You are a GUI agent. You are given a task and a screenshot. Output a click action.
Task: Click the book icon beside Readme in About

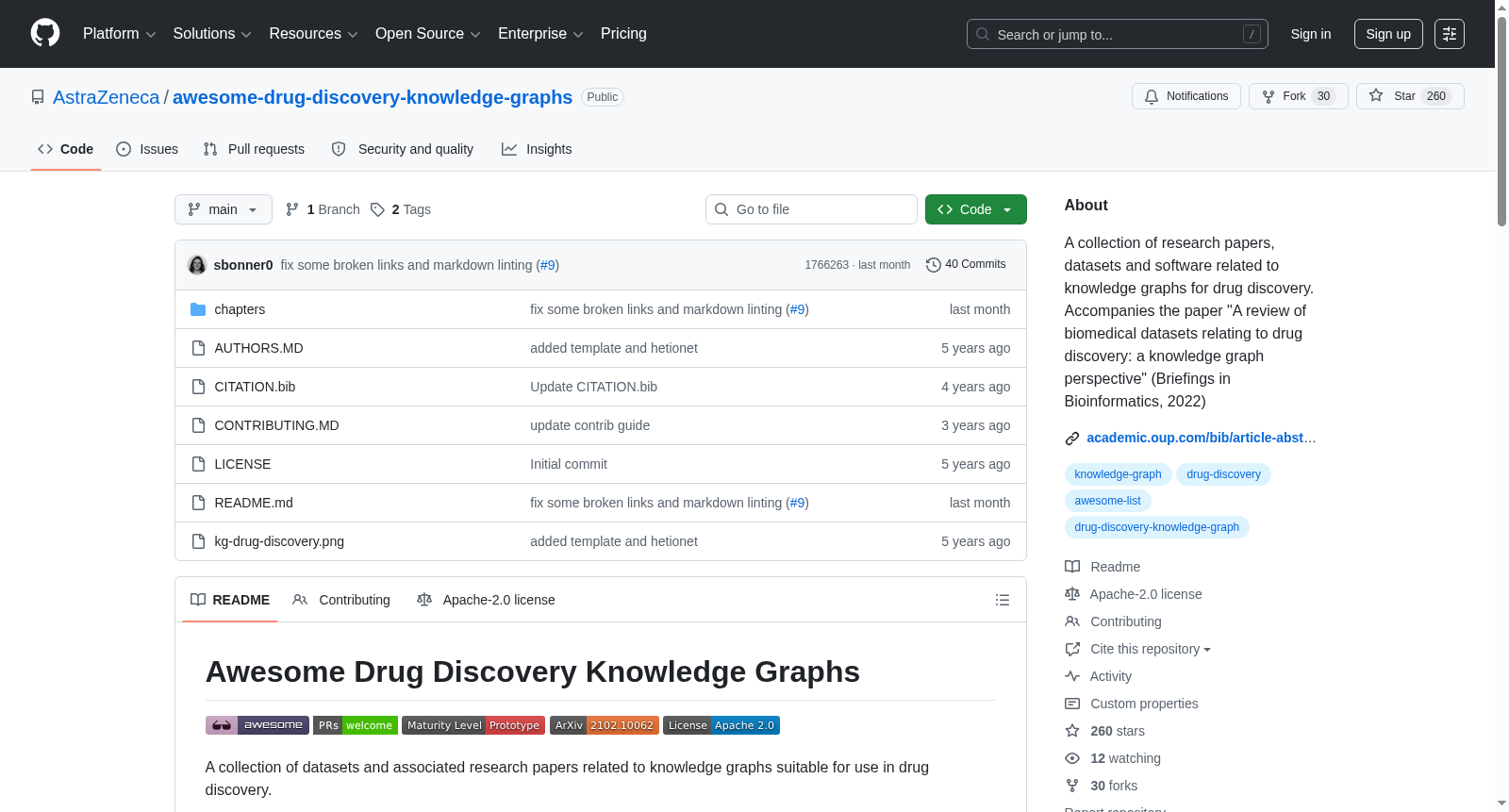1072,567
